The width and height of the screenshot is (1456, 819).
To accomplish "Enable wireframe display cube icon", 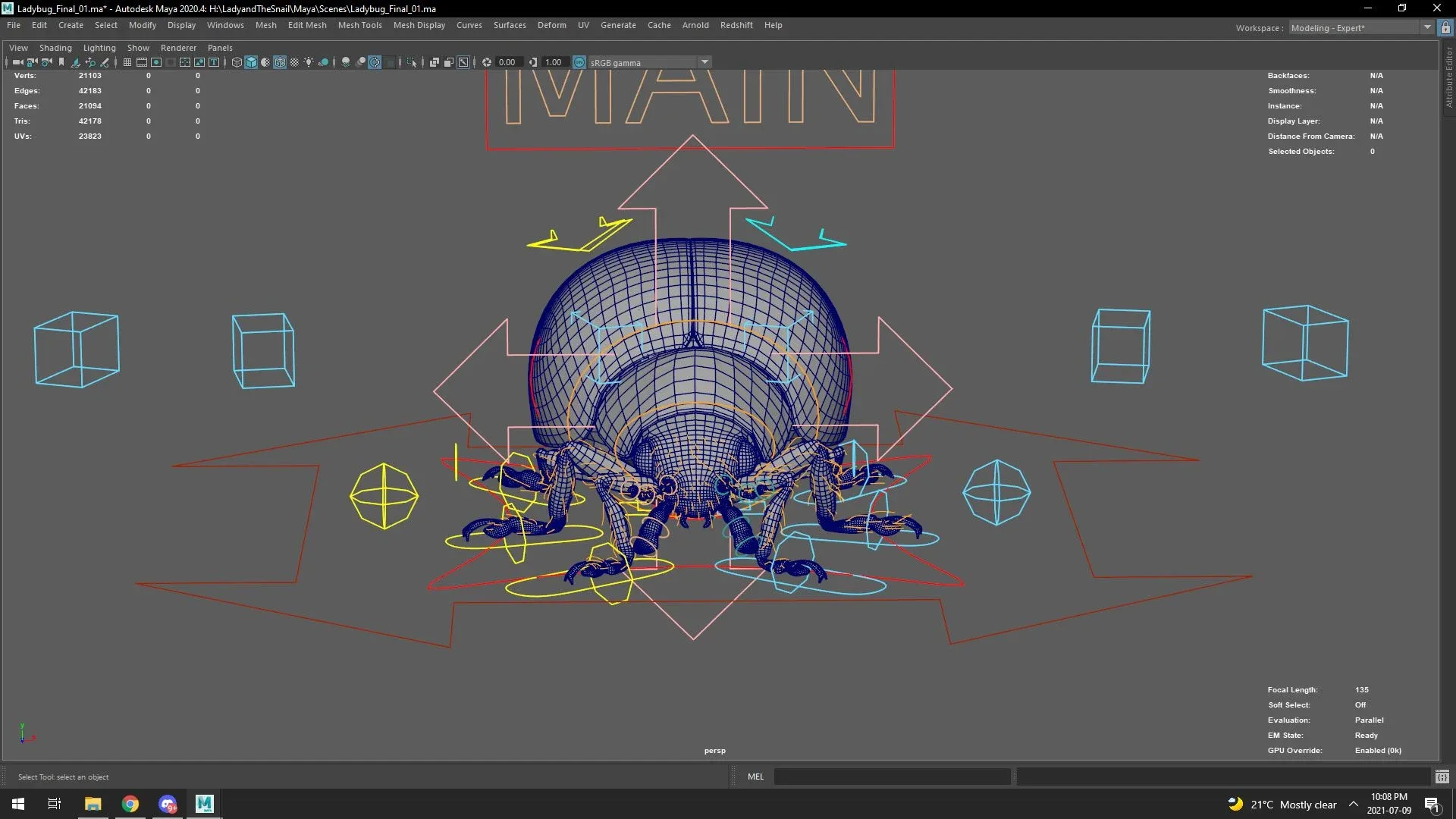I will [x=237, y=62].
